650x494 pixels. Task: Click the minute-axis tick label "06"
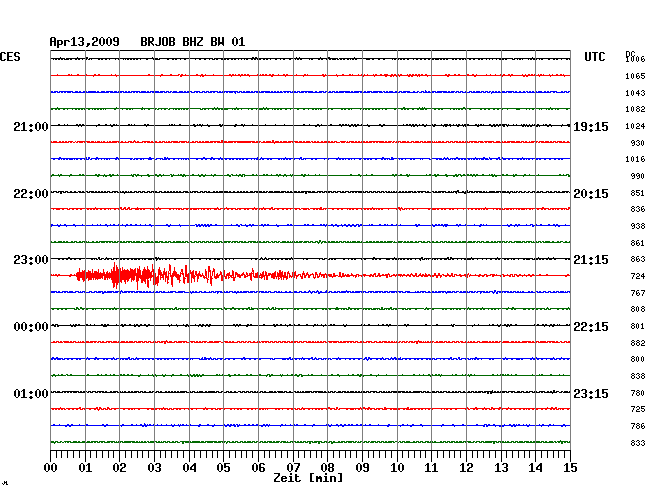click(258, 468)
